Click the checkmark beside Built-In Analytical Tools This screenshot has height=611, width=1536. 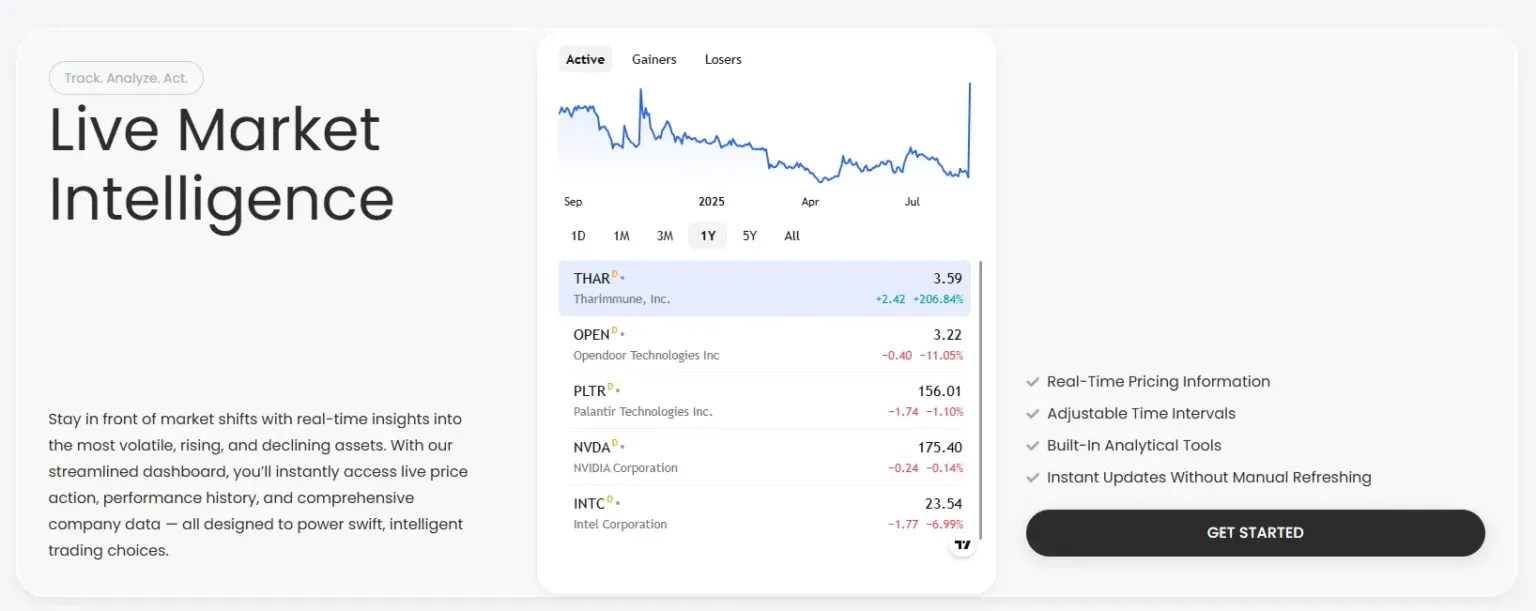pyautogui.click(x=1033, y=446)
